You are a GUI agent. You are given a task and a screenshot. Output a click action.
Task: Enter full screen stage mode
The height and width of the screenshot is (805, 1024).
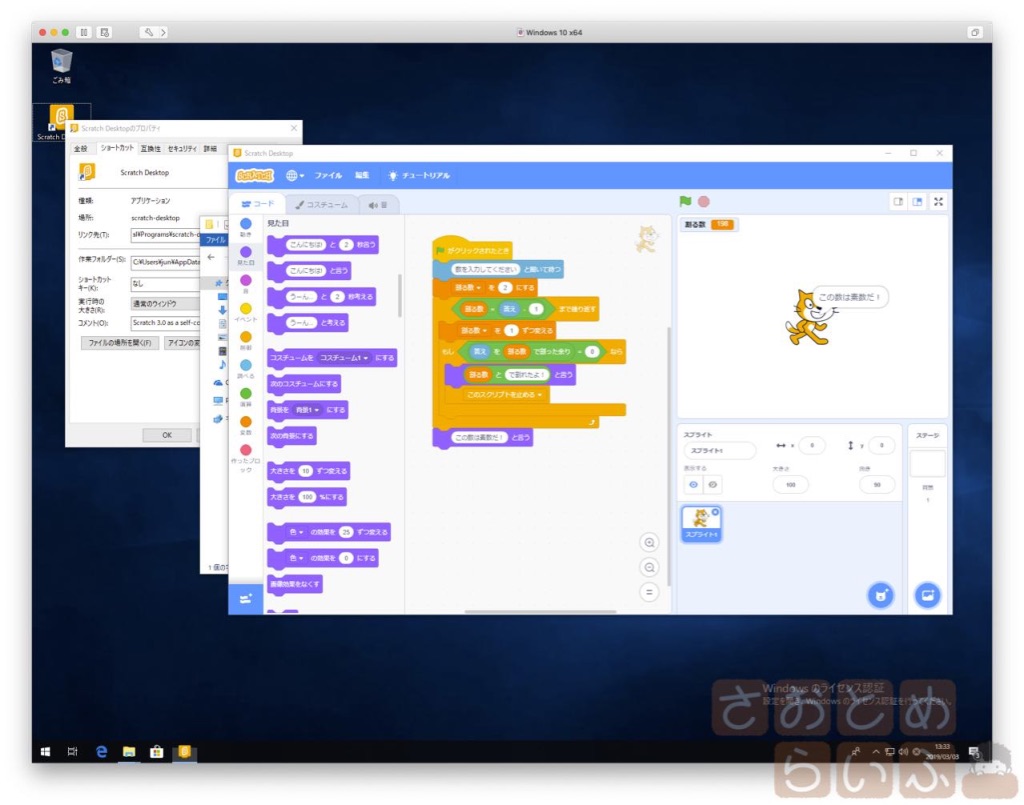[x=938, y=202]
